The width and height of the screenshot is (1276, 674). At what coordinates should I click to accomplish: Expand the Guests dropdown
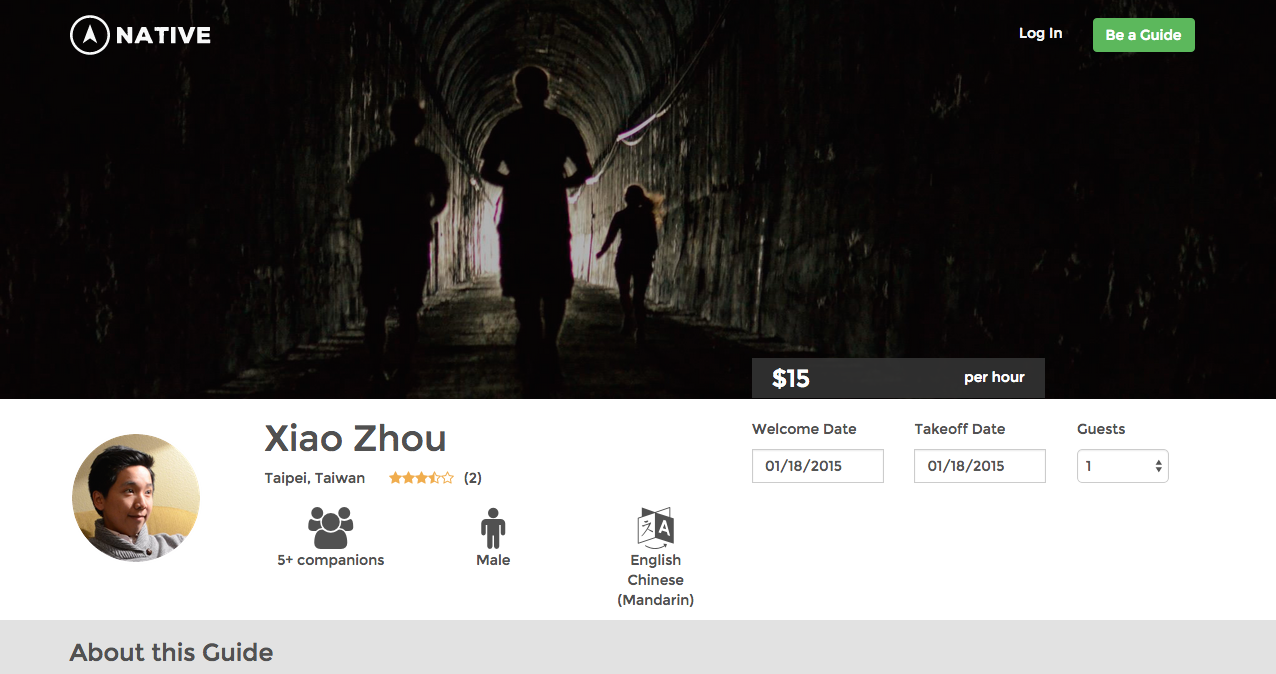(x=1122, y=466)
